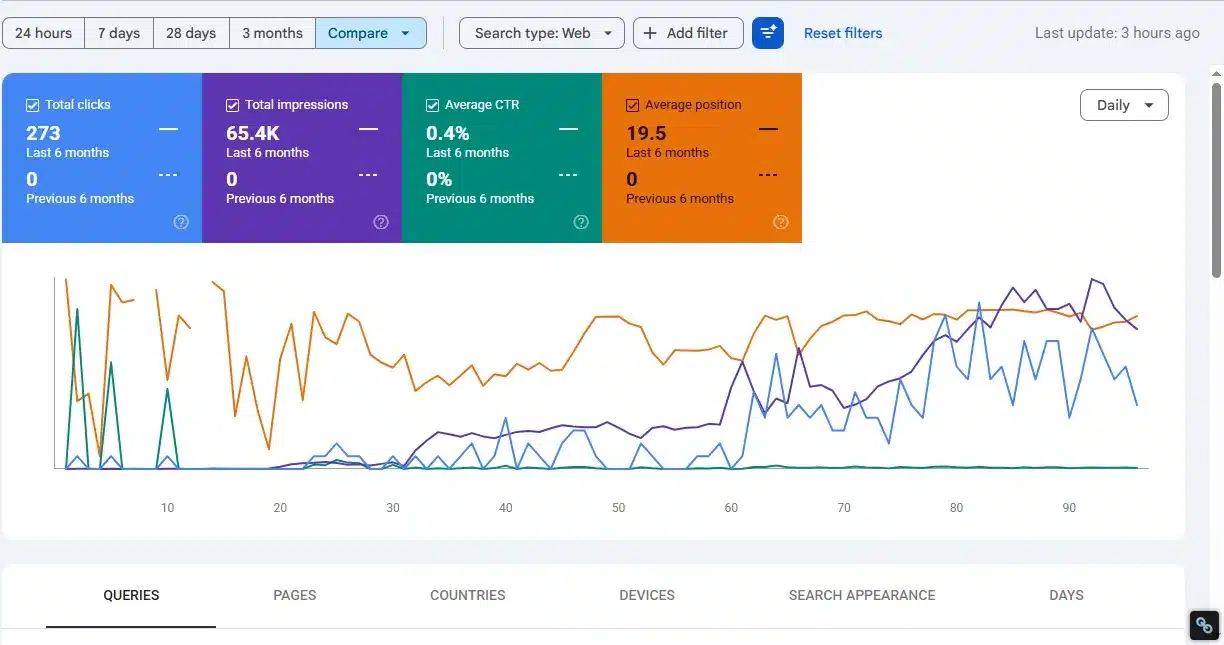
Task: Select the 28 days date range
Action: pos(191,33)
